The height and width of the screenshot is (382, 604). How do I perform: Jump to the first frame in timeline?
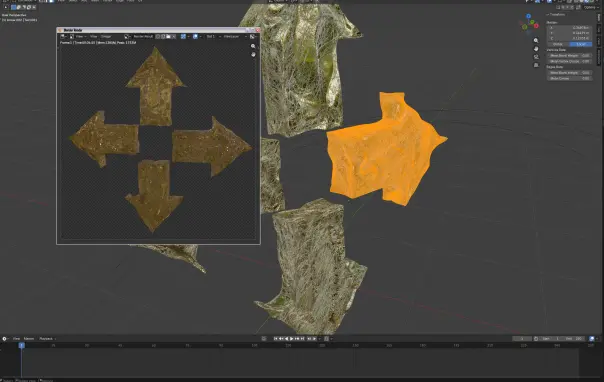click(275, 339)
